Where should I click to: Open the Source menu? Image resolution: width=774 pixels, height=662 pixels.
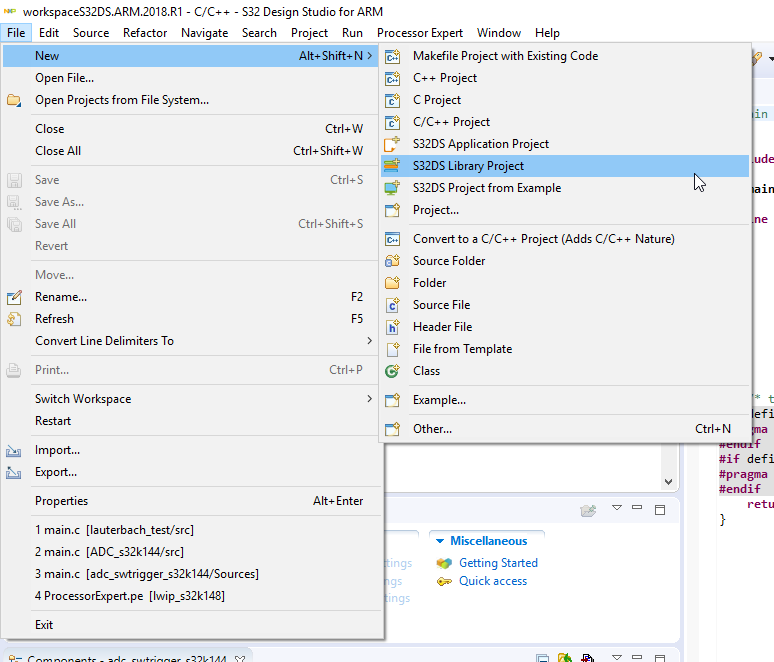coord(91,33)
